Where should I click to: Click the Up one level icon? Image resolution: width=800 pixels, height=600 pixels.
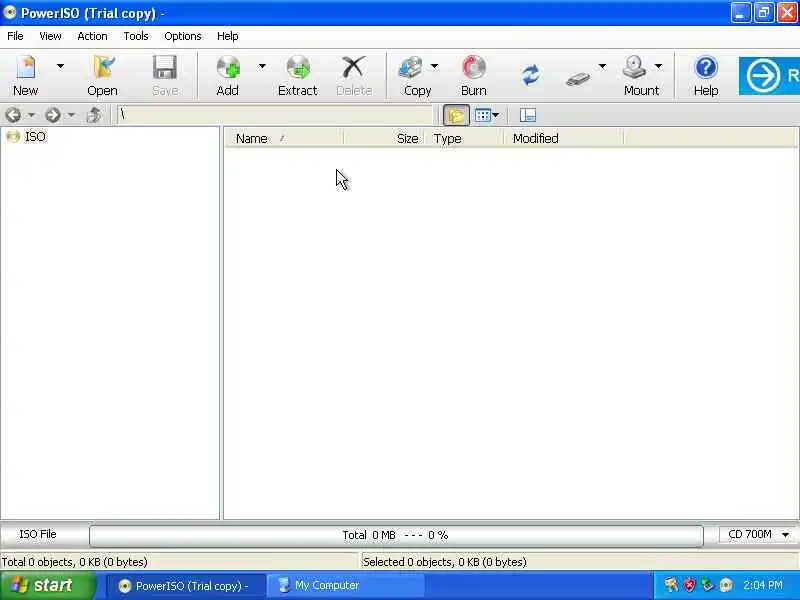pyautogui.click(x=93, y=115)
